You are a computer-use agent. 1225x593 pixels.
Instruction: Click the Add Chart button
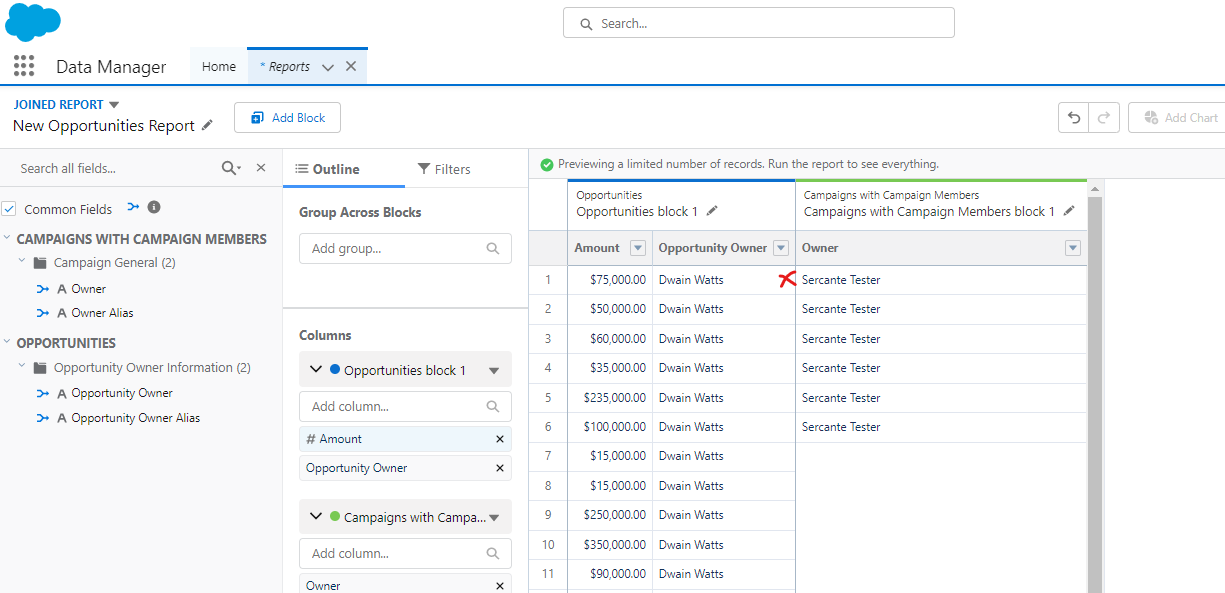(x=1178, y=118)
